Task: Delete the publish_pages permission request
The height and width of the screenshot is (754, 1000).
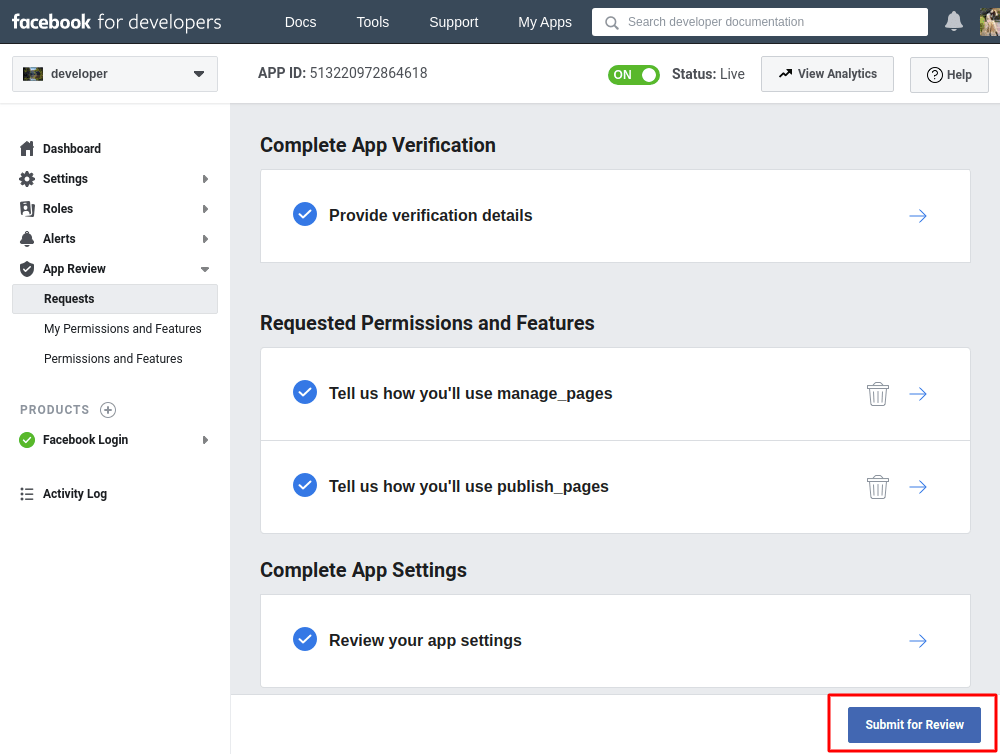Action: (x=878, y=487)
